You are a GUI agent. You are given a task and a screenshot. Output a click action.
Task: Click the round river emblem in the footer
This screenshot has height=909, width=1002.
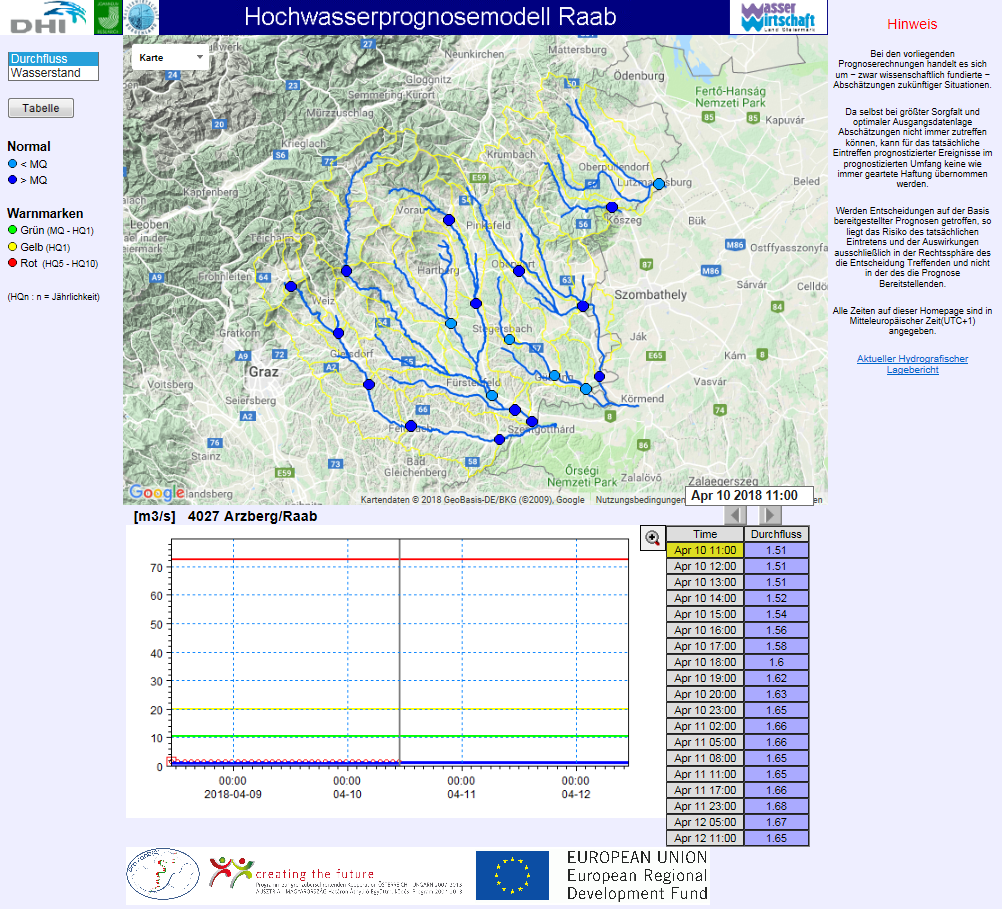coord(163,874)
